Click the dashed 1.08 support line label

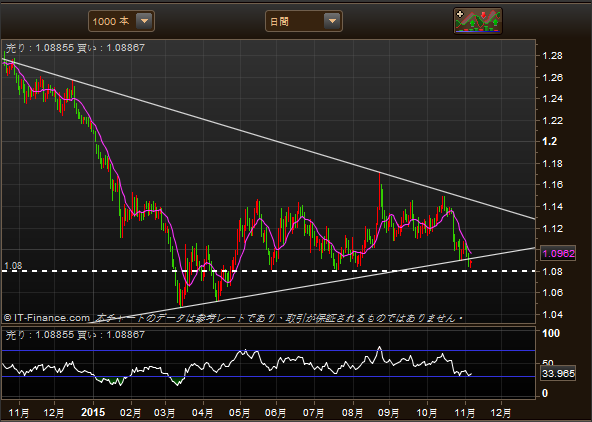point(13,266)
